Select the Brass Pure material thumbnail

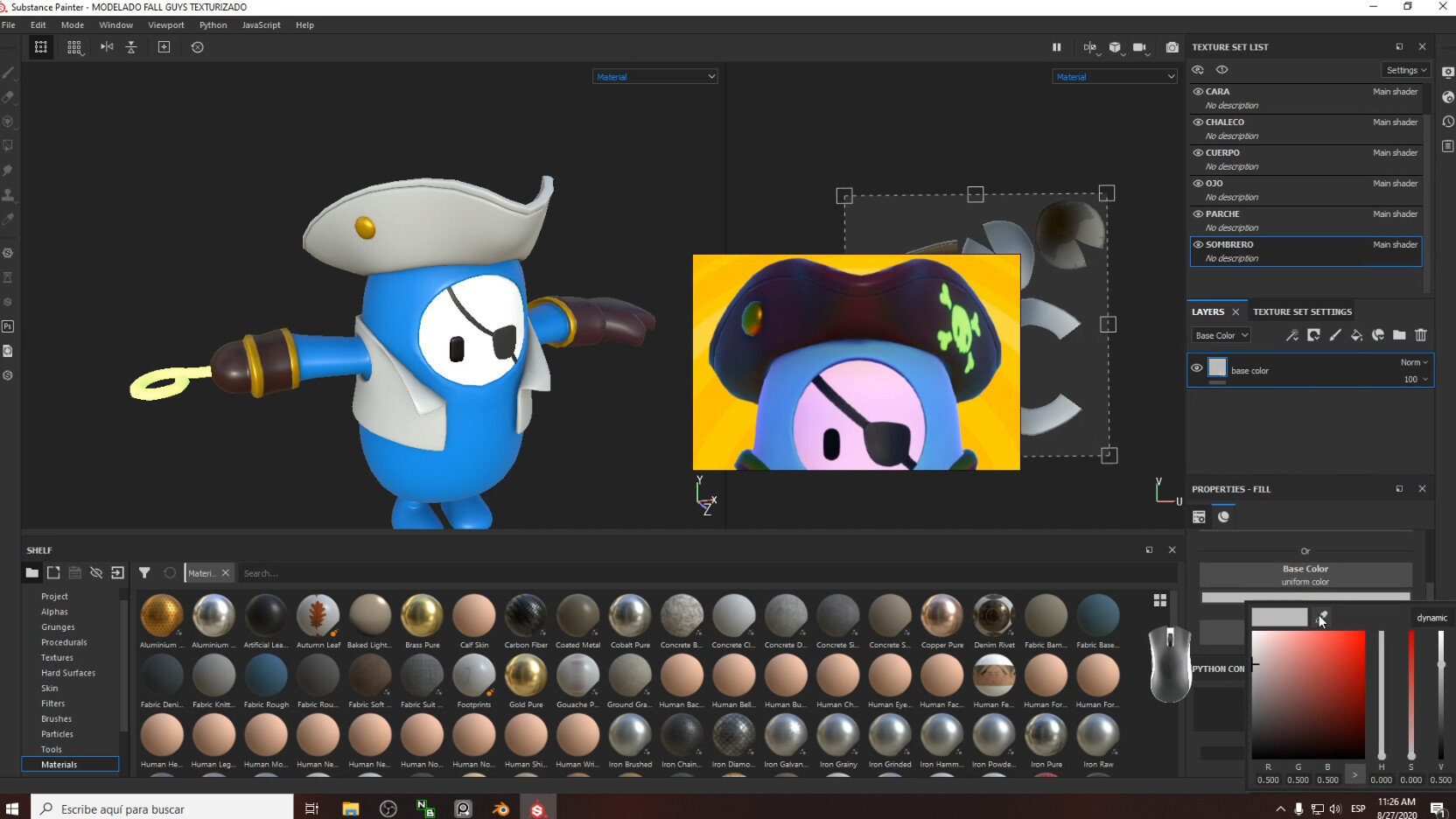pyautogui.click(x=422, y=617)
